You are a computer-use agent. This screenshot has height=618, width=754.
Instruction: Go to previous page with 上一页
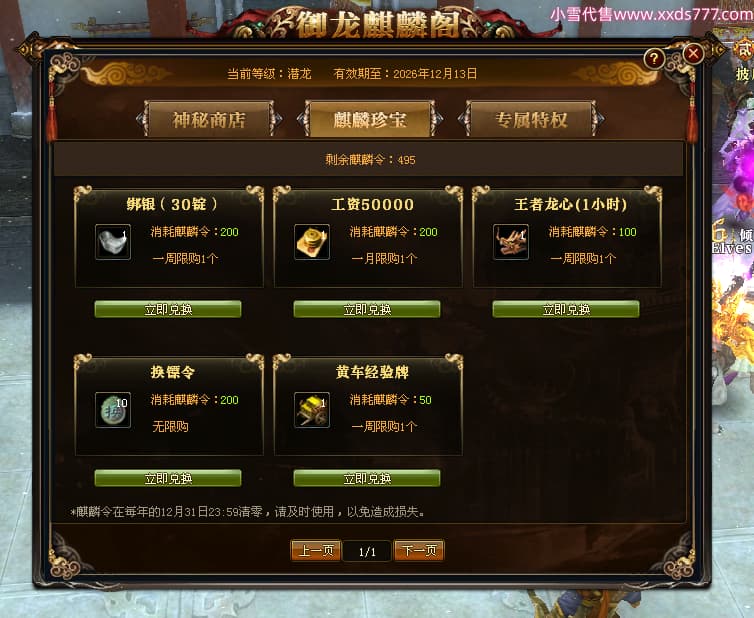316,551
